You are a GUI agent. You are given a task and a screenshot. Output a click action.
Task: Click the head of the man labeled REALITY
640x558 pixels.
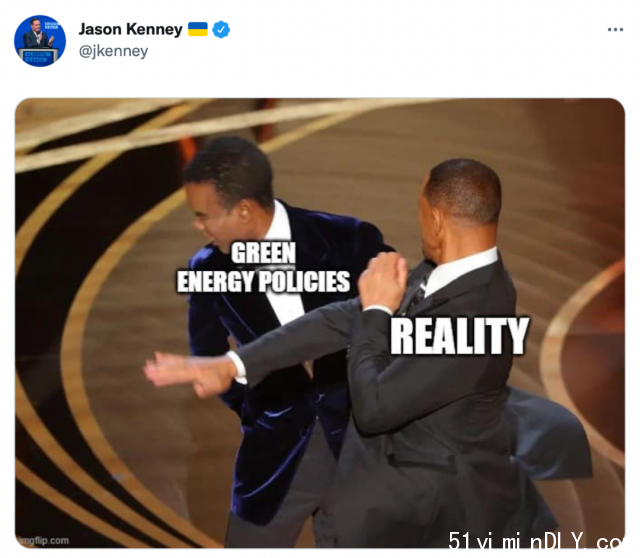[x=460, y=204]
